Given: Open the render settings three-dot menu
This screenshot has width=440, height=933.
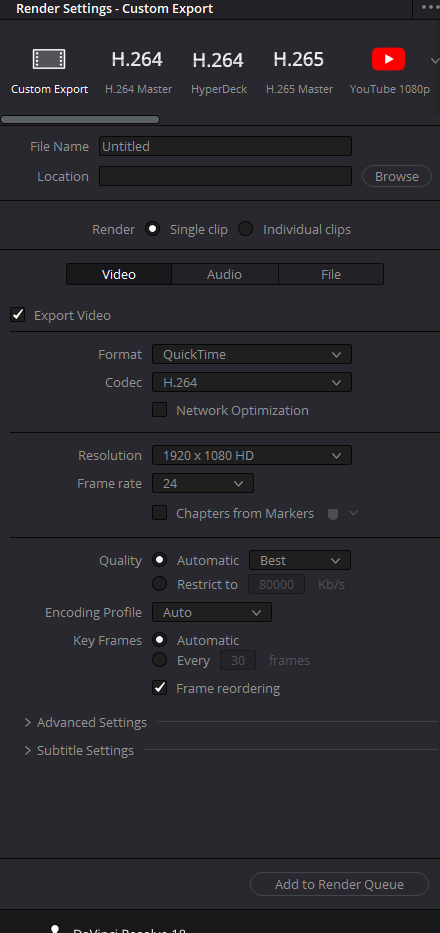Looking at the screenshot, I should coord(430,7).
